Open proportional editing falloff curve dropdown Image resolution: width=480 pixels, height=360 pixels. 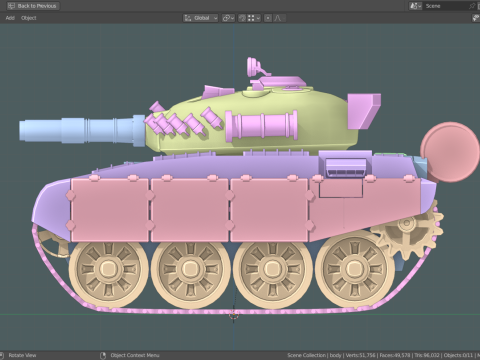[x=279, y=18]
